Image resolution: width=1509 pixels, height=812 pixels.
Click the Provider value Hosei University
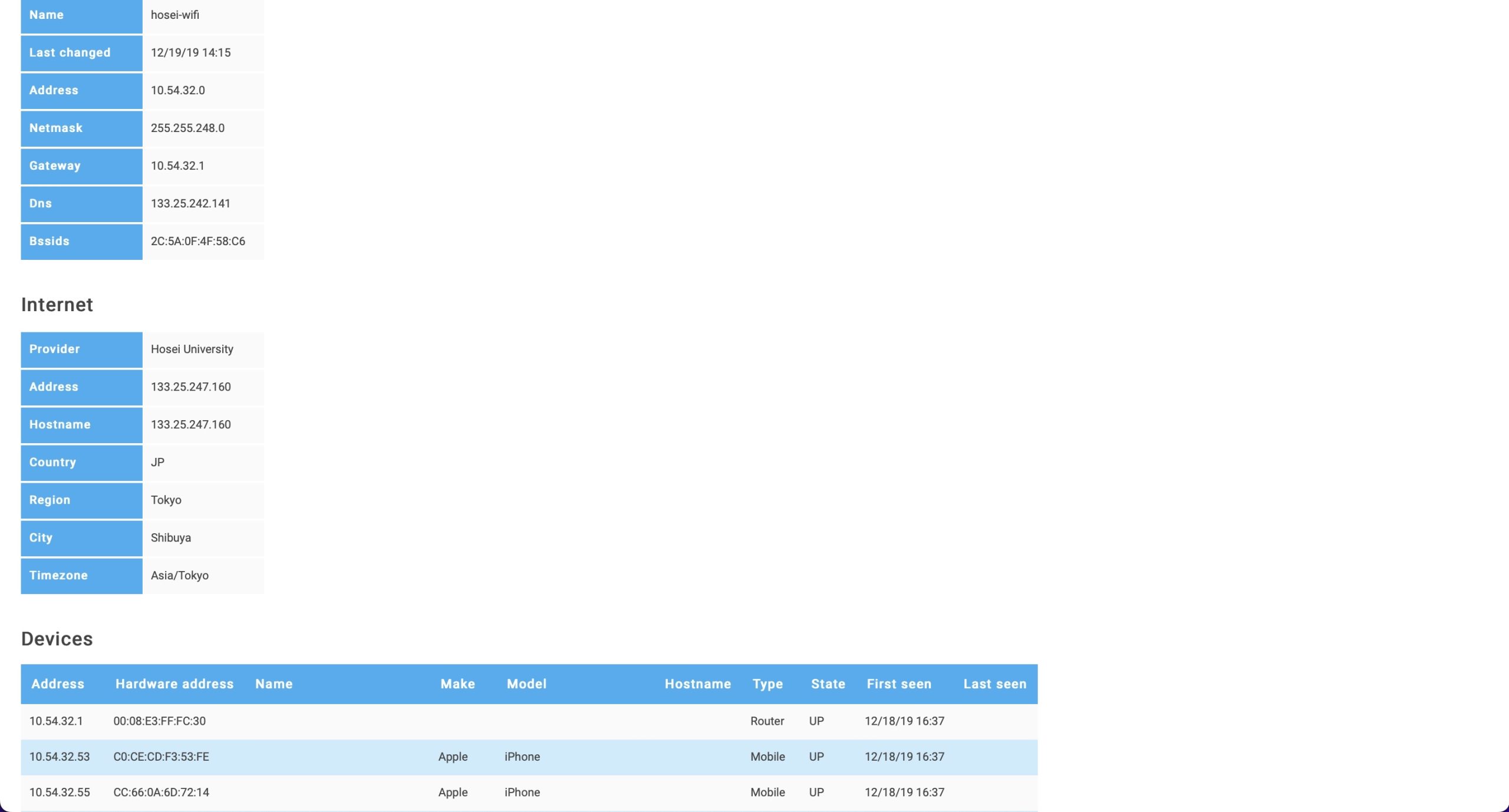[192, 349]
